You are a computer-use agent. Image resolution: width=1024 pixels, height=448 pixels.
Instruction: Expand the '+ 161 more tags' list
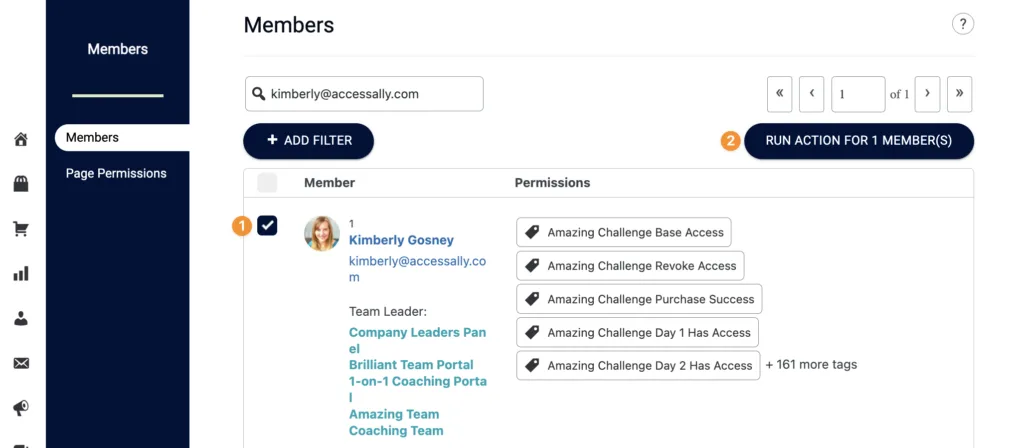(x=811, y=365)
